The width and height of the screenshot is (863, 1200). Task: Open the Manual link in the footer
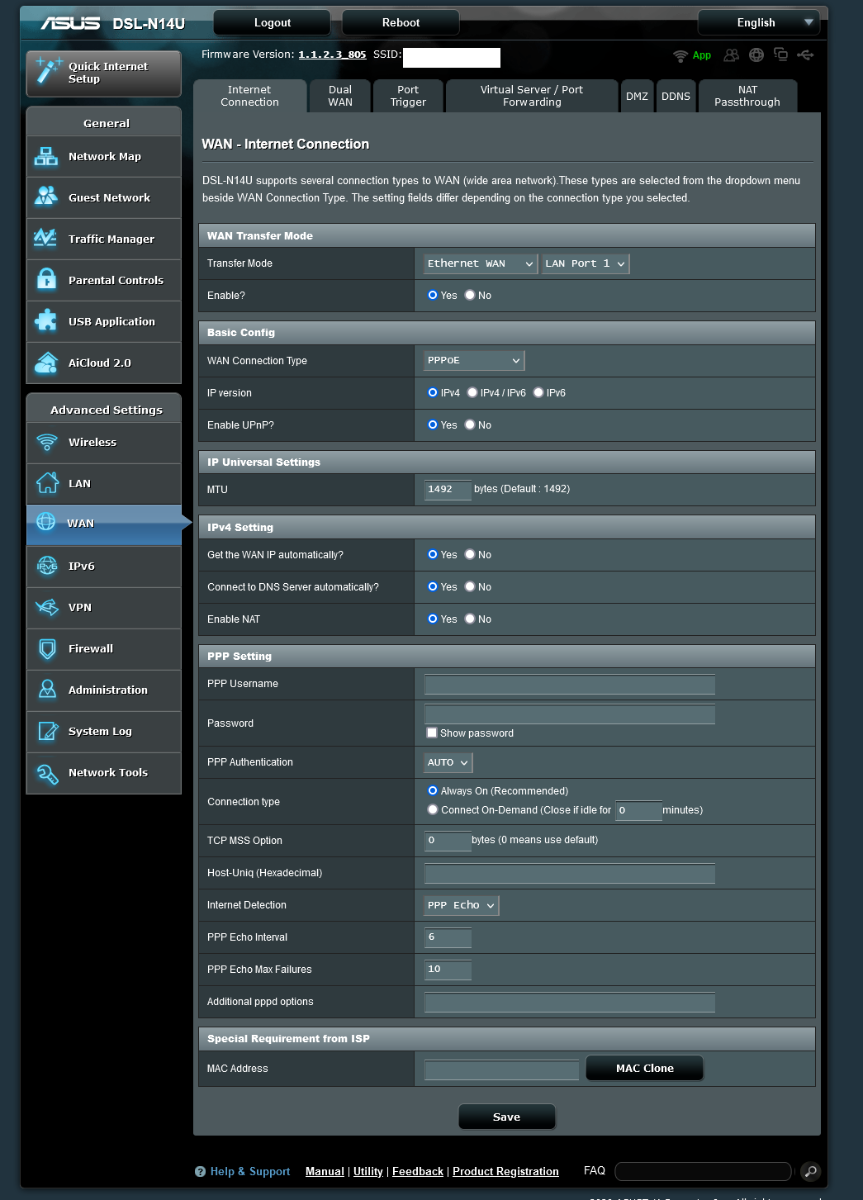click(325, 1171)
